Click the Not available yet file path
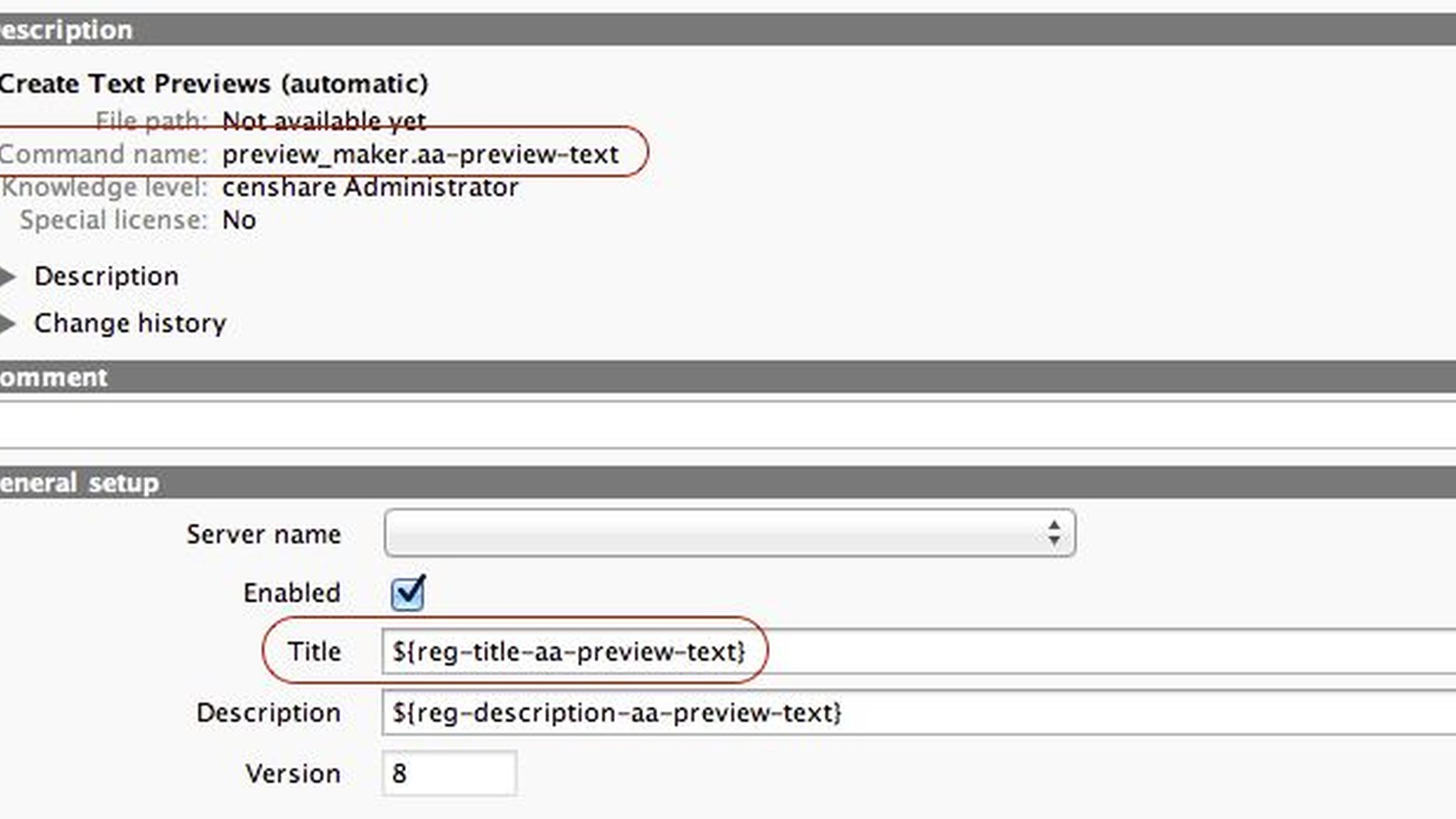Screen dimensions: 1456x819 [324, 121]
